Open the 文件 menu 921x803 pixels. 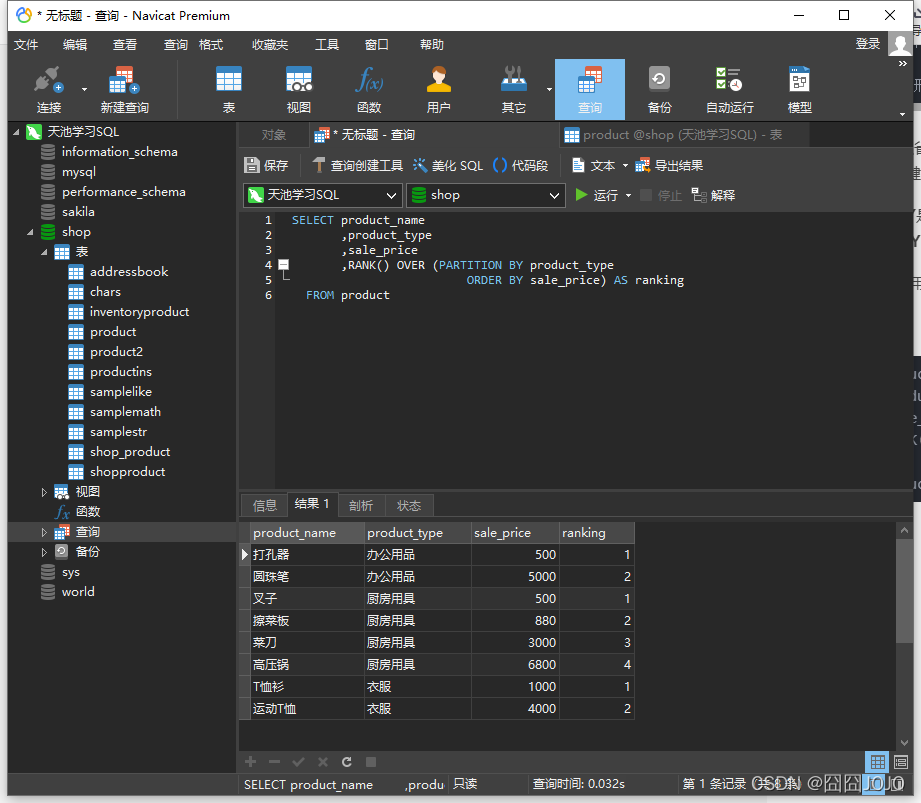(26, 45)
